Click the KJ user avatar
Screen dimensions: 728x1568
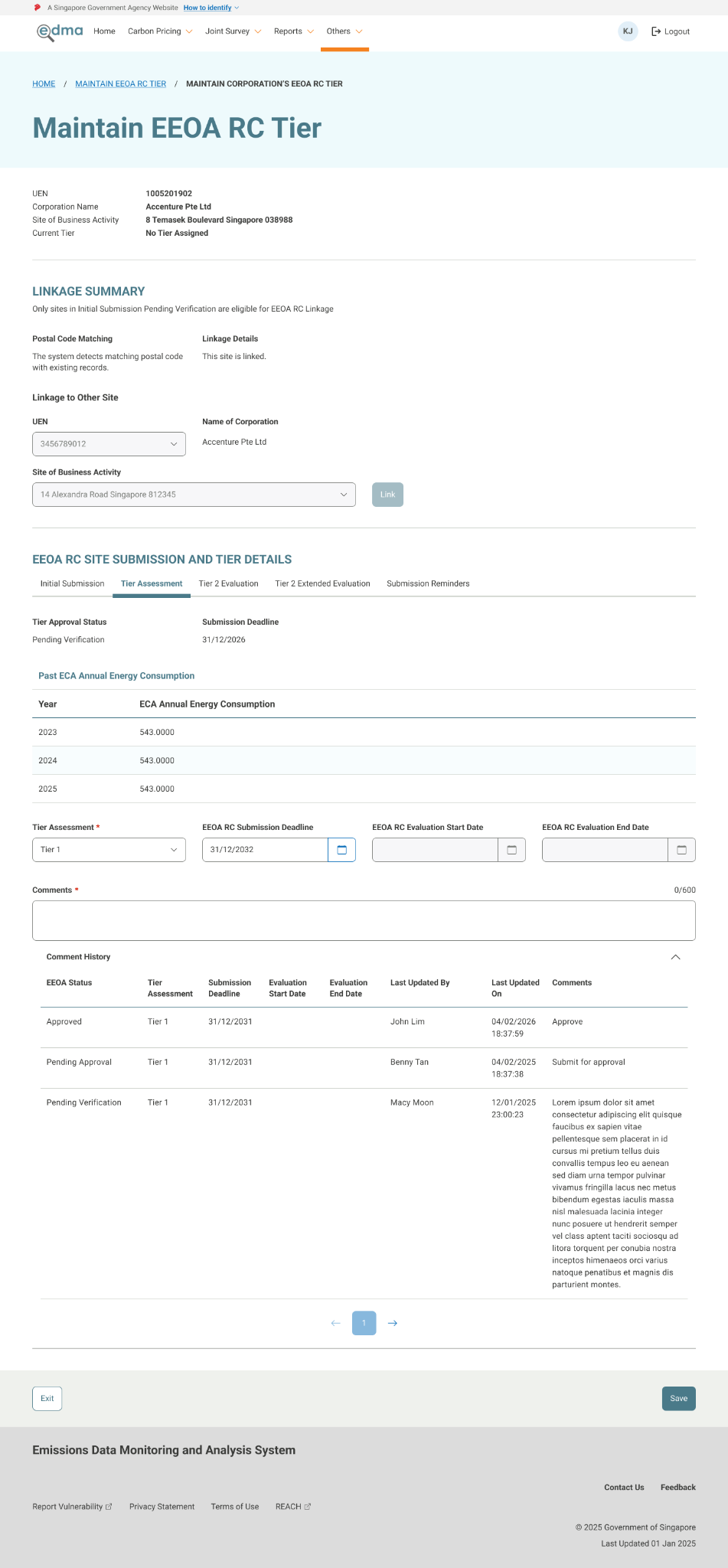point(628,31)
